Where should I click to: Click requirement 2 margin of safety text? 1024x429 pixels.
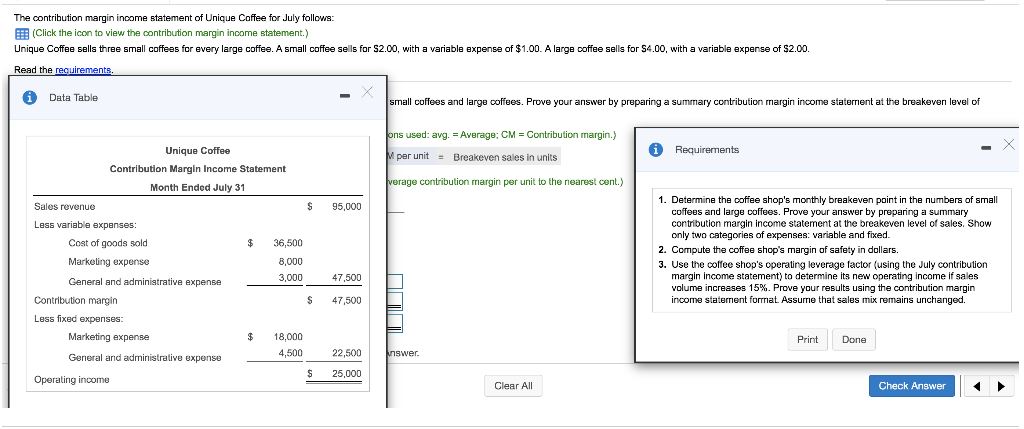click(784, 250)
